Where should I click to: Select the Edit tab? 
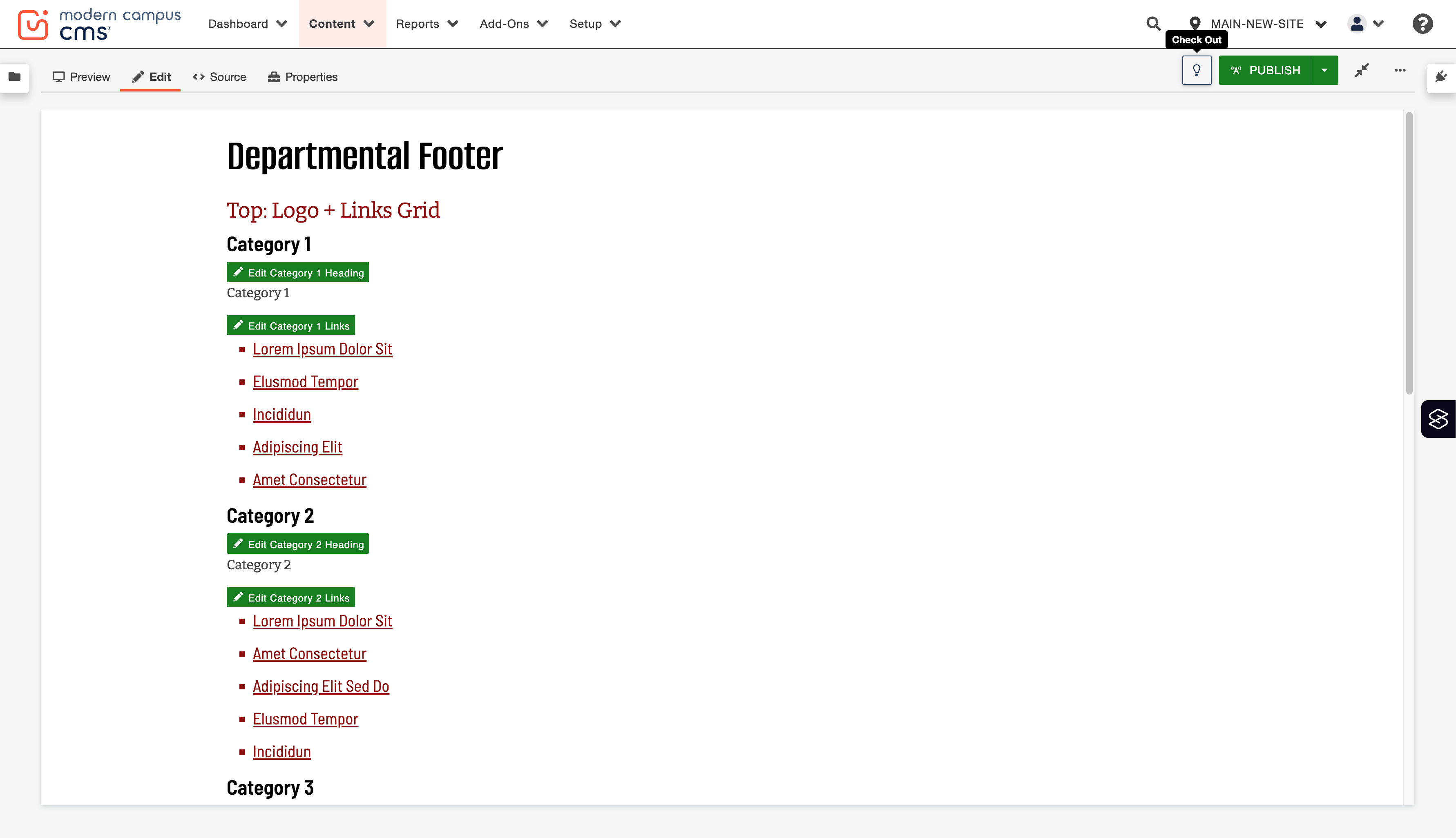[151, 76]
